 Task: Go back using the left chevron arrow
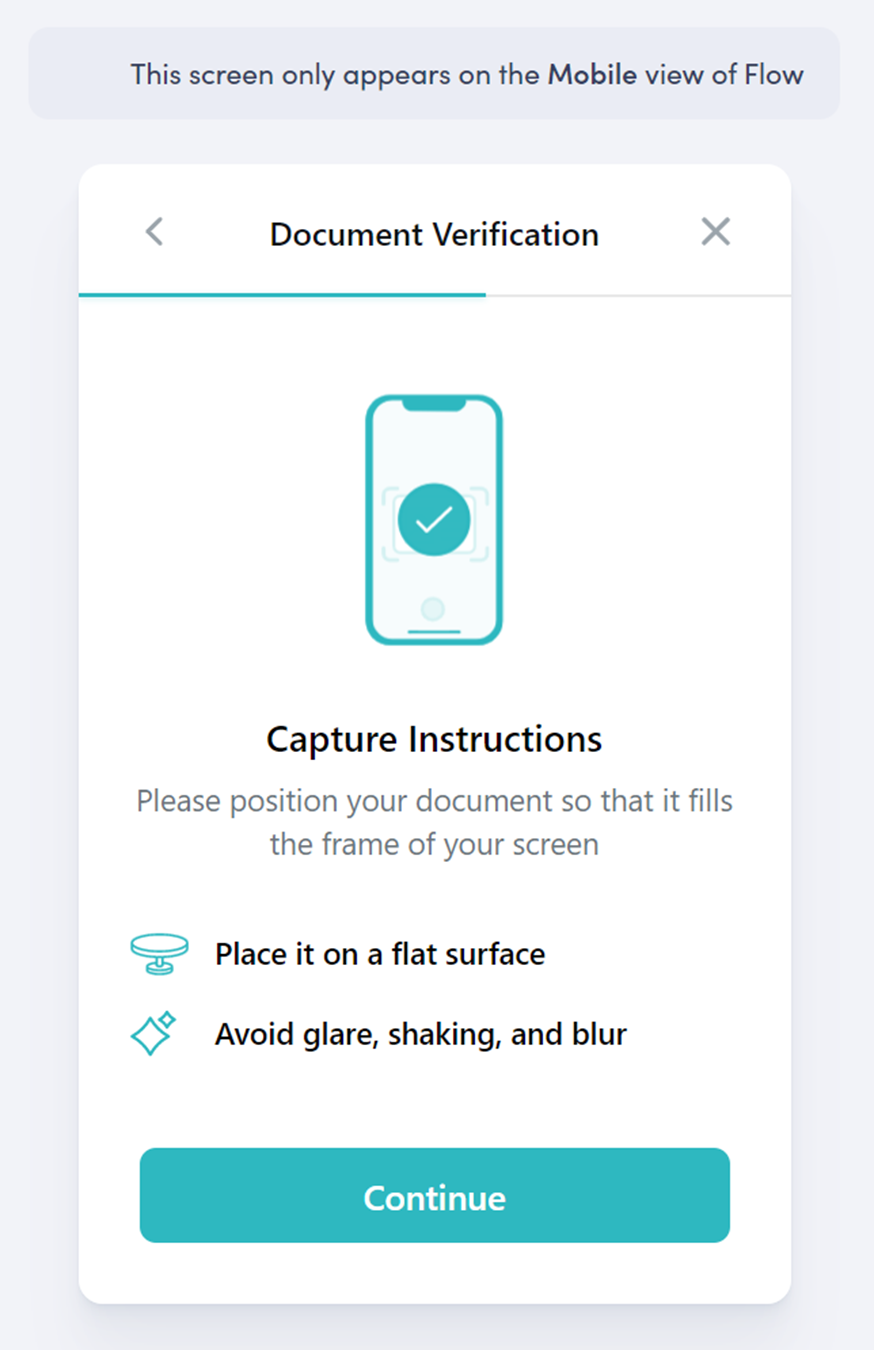point(155,231)
